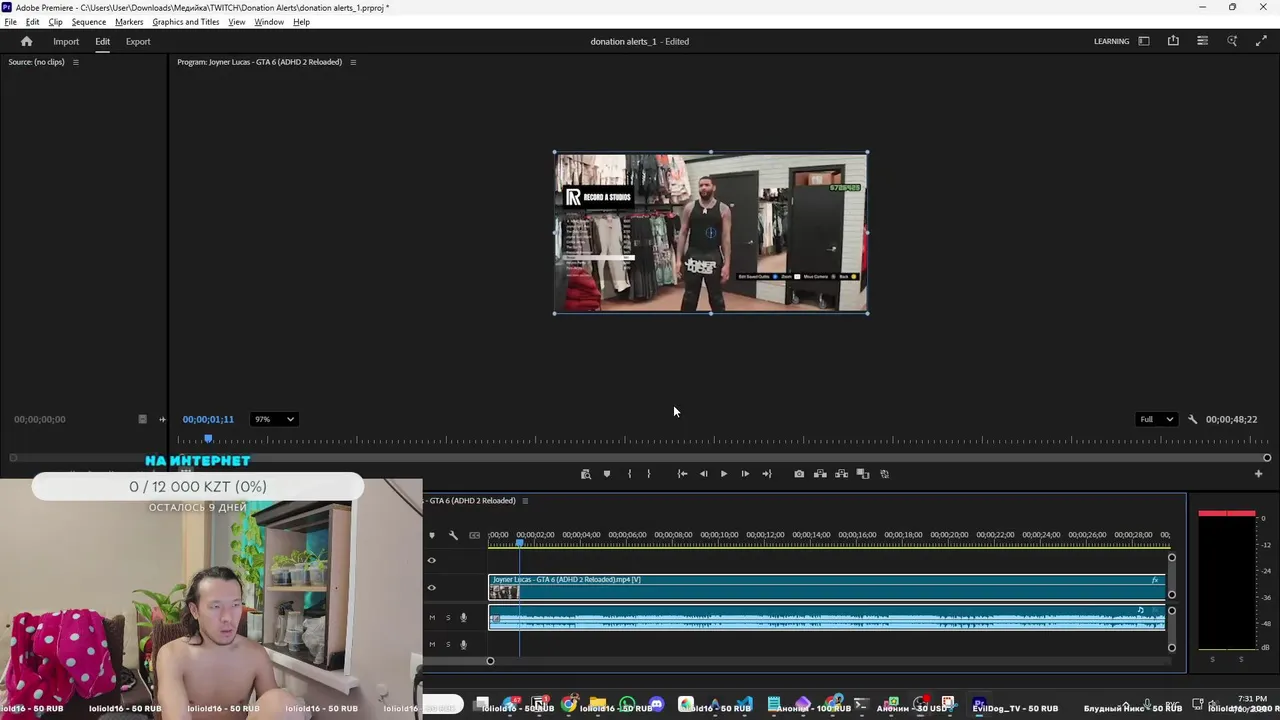Enable voice-over record on second audio track
1280x720 pixels.
click(x=463, y=645)
